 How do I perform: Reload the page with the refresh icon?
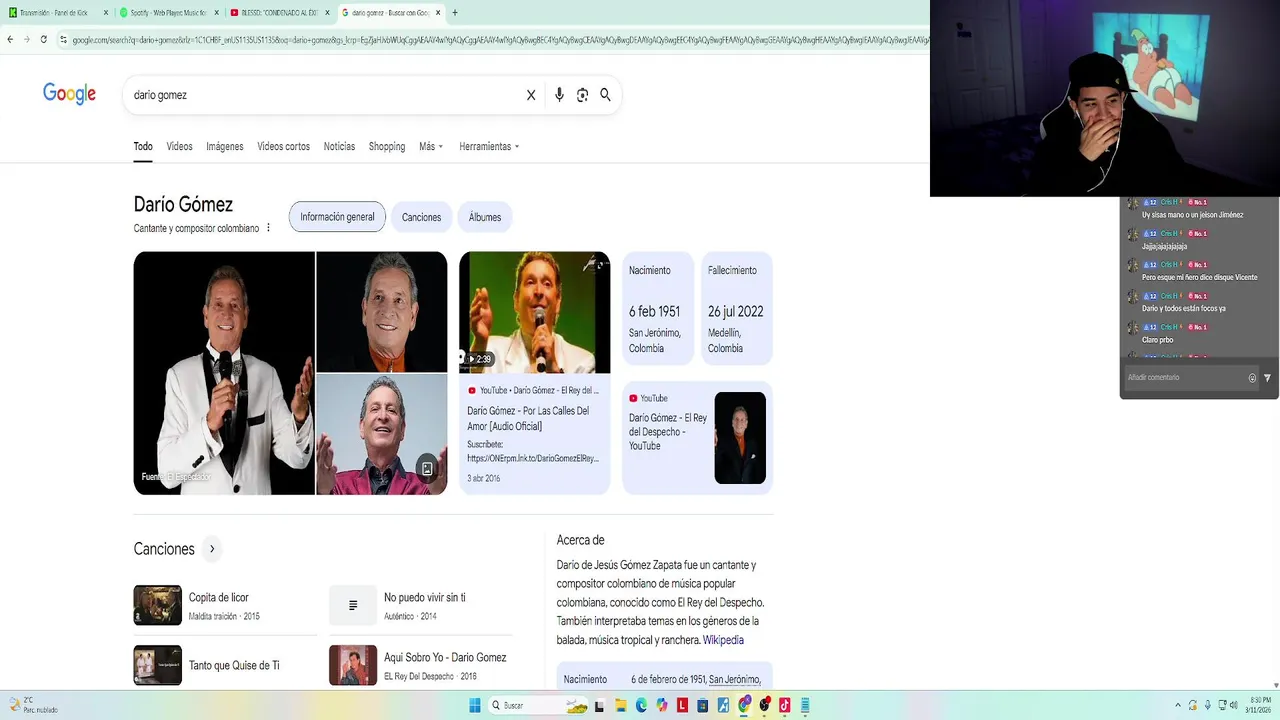(43, 39)
